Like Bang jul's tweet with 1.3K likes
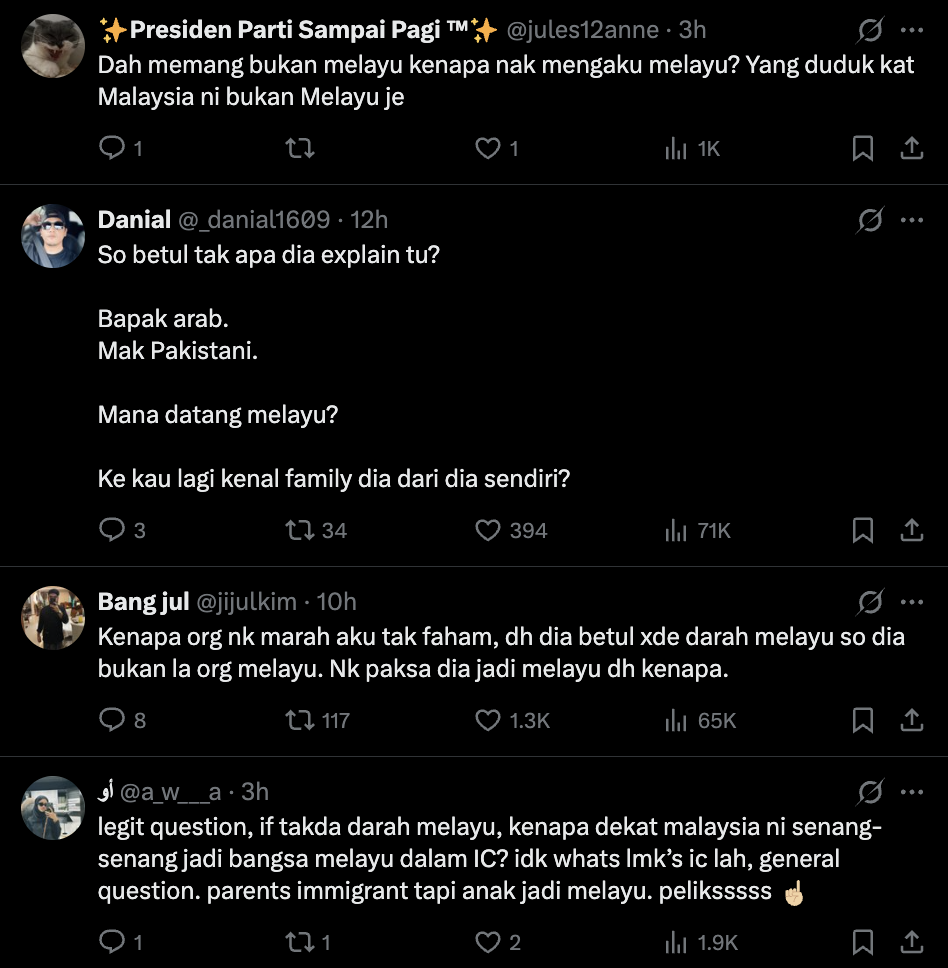Viewport: 948px width, 968px height. click(488, 720)
